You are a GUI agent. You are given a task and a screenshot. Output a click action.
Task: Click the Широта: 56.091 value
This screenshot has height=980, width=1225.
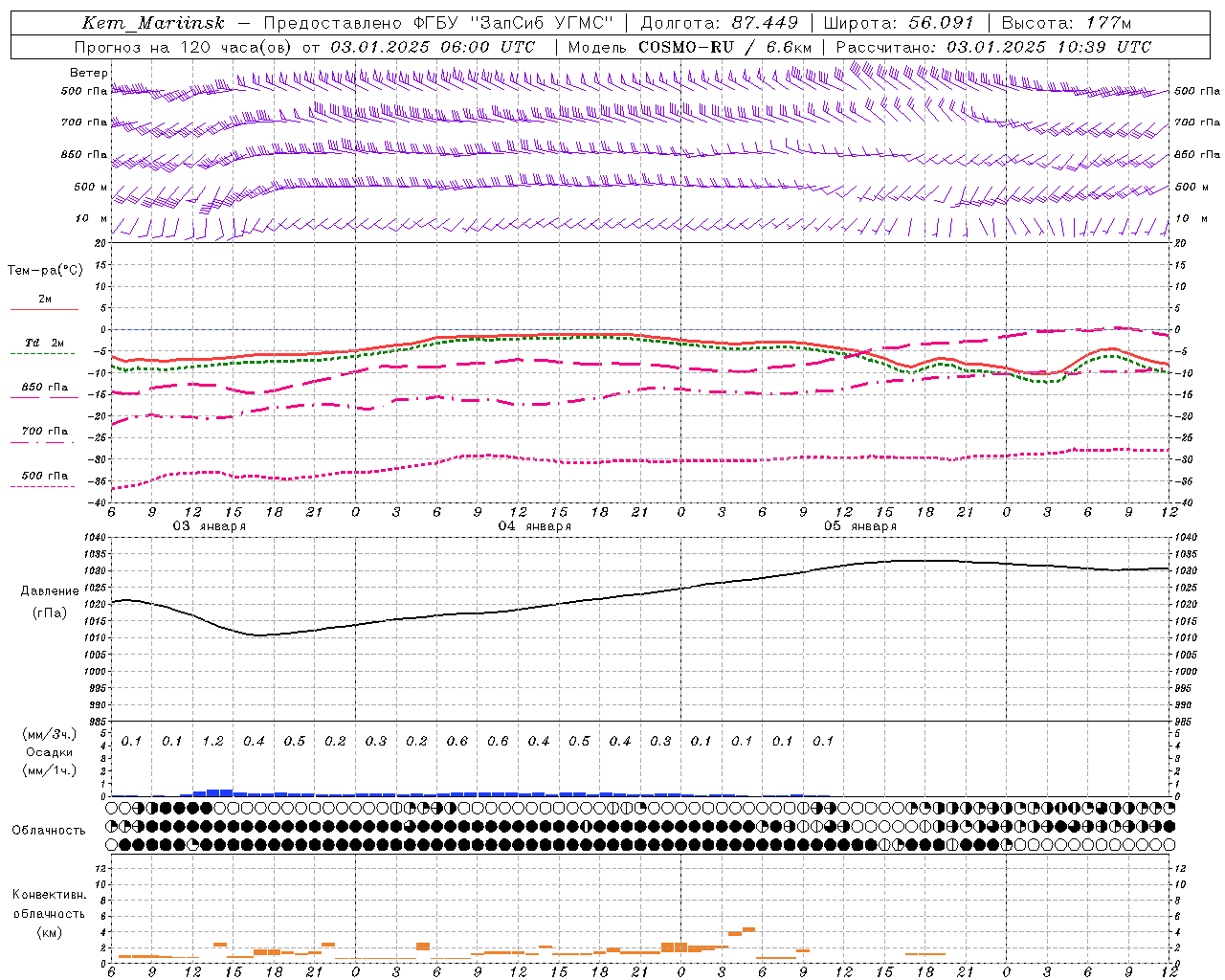point(899,23)
